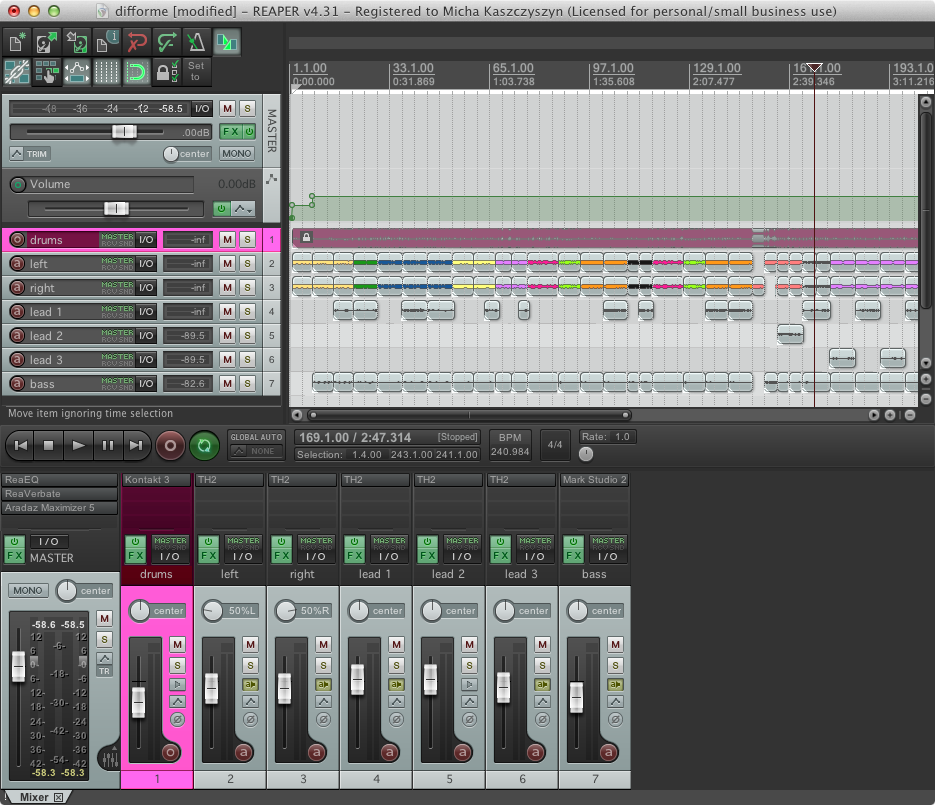Open master envelope button in mixer

pyautogui.click(x=104, y=658)
